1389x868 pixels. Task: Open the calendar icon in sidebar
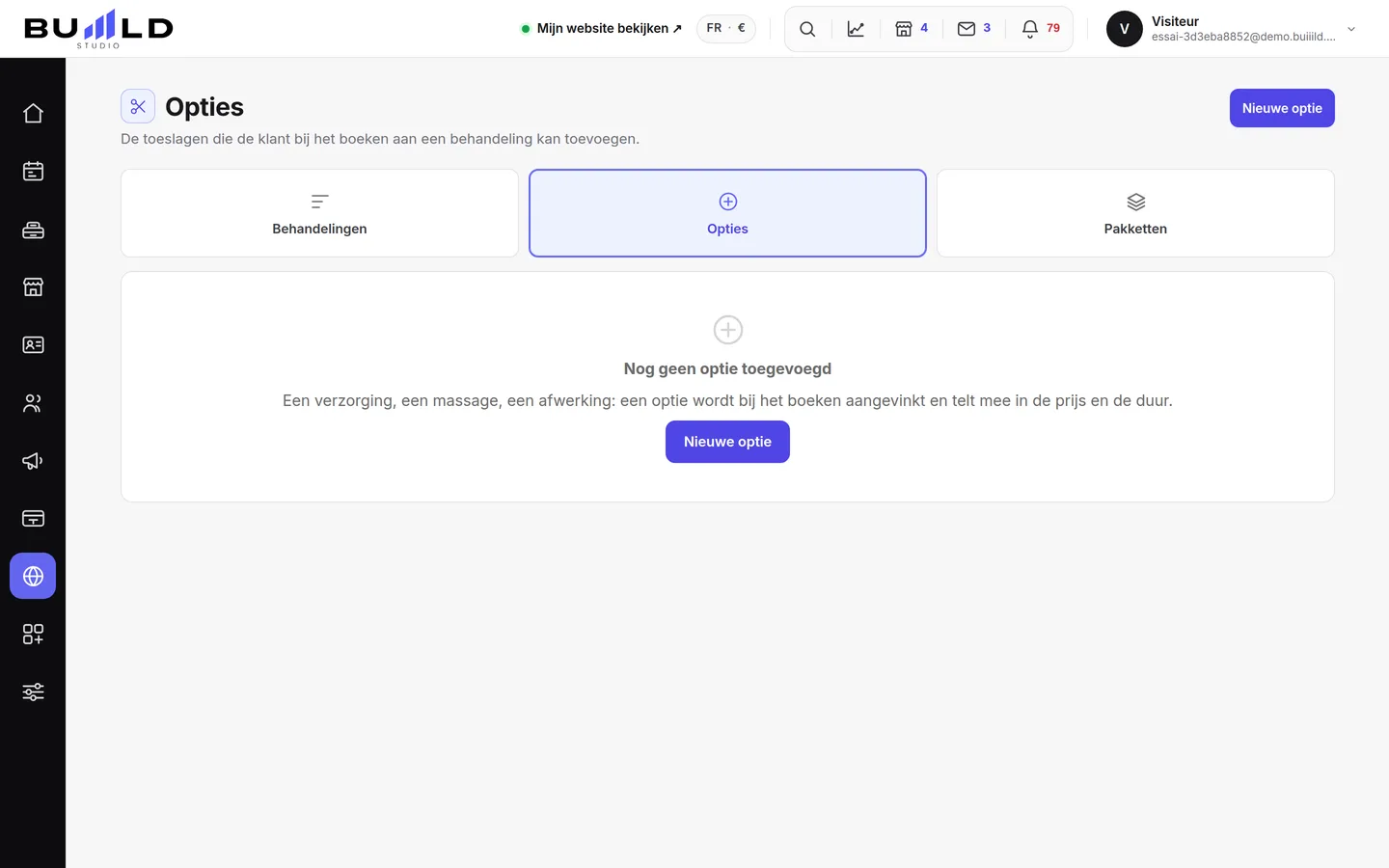(x=33, y=172)
